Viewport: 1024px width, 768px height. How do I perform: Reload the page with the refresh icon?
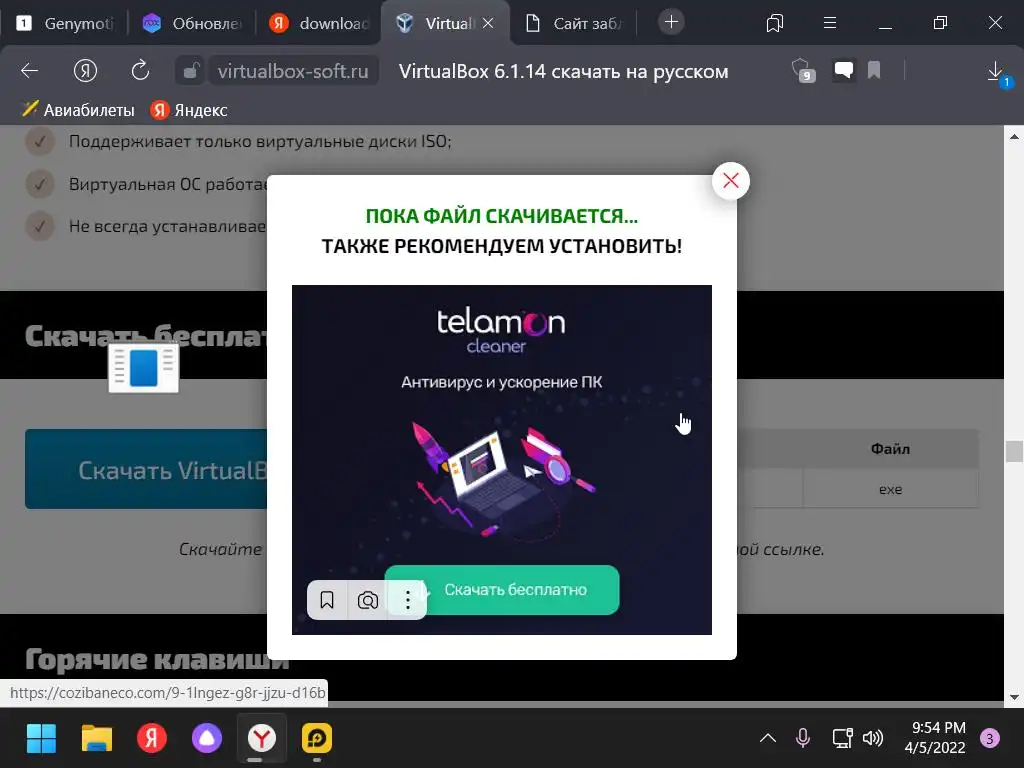140,71
